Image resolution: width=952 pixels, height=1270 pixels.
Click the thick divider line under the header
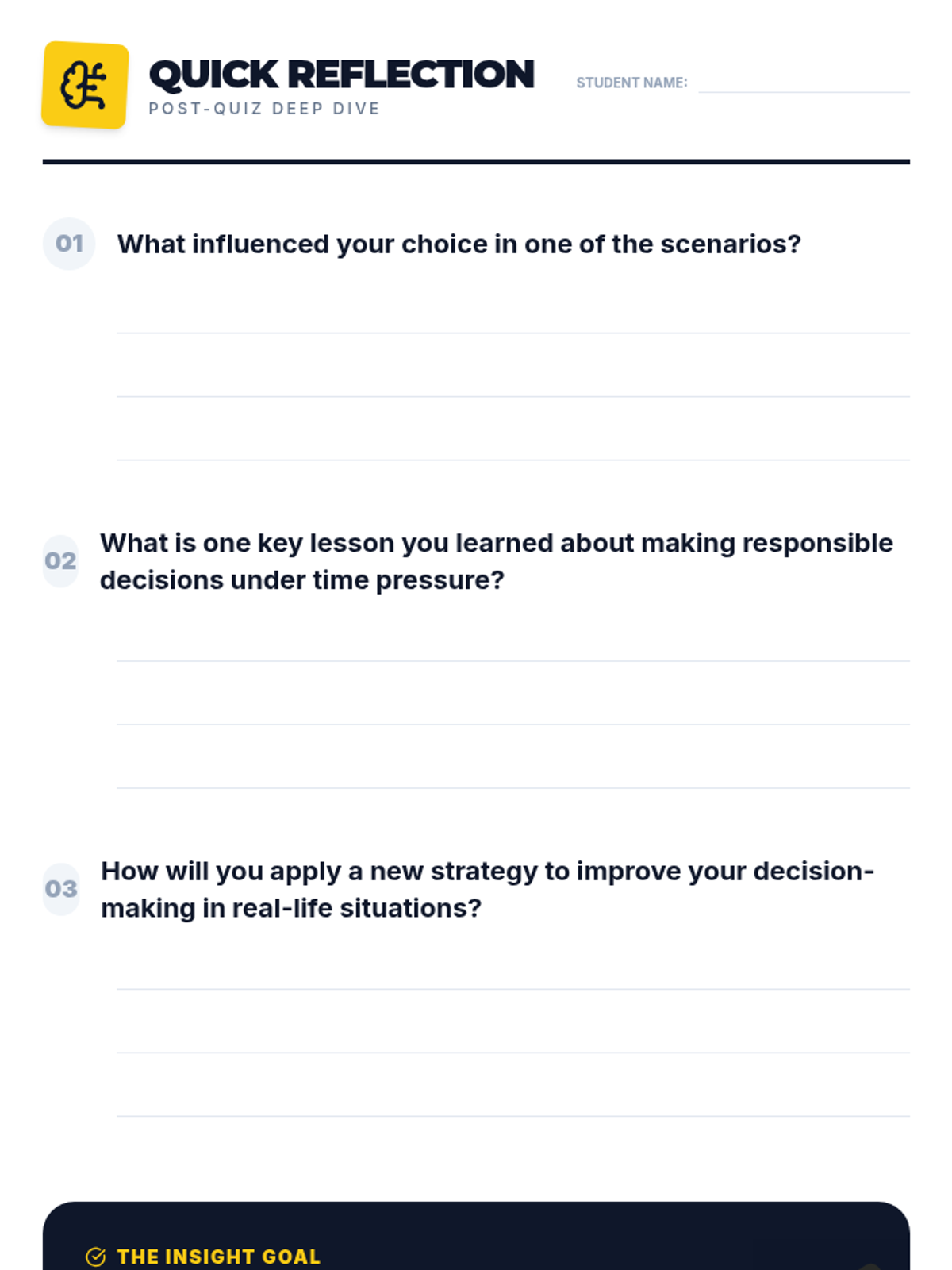(476, 162)
